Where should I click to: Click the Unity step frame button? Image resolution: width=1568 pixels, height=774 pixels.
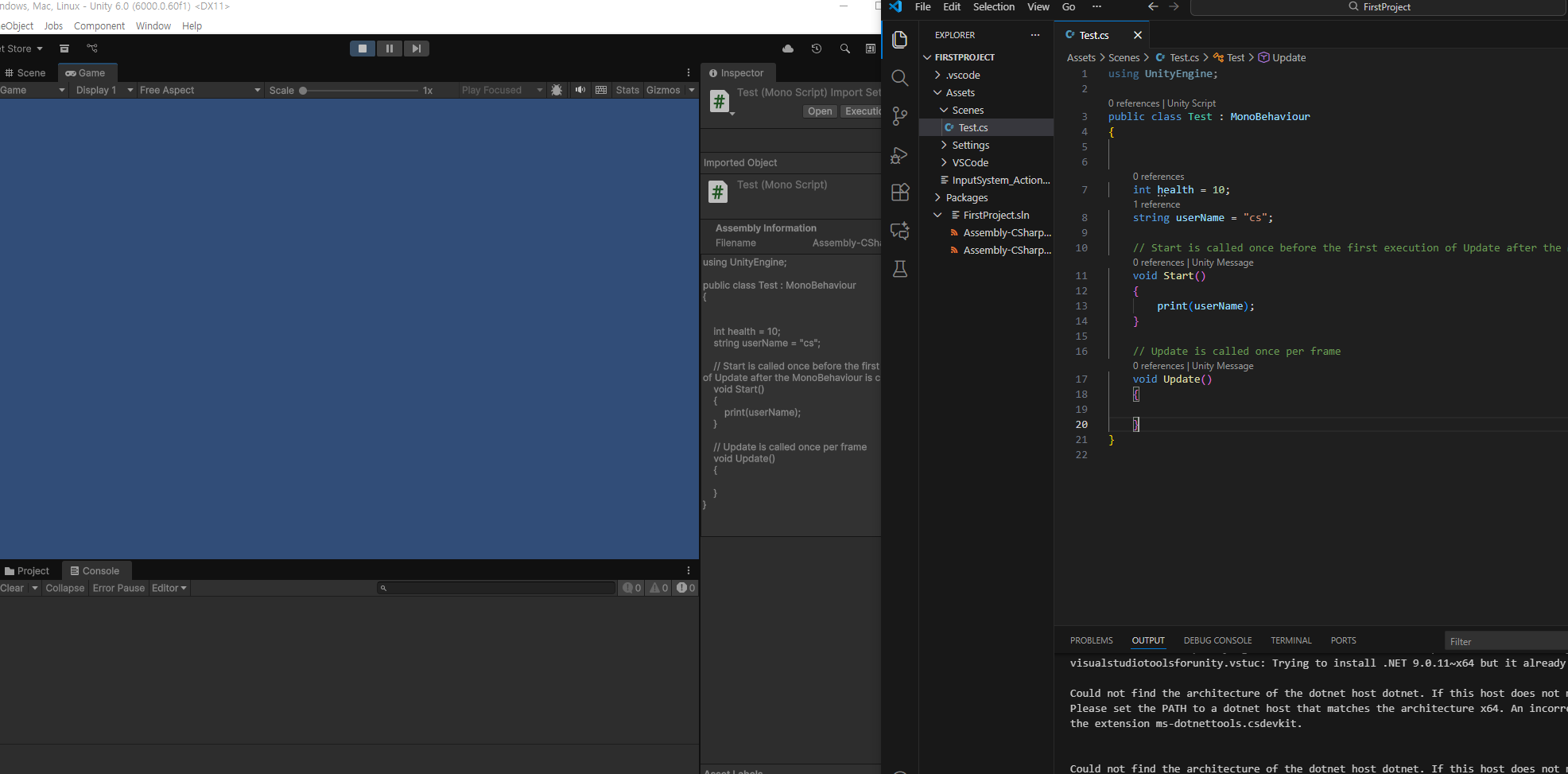tap(416, 49)
